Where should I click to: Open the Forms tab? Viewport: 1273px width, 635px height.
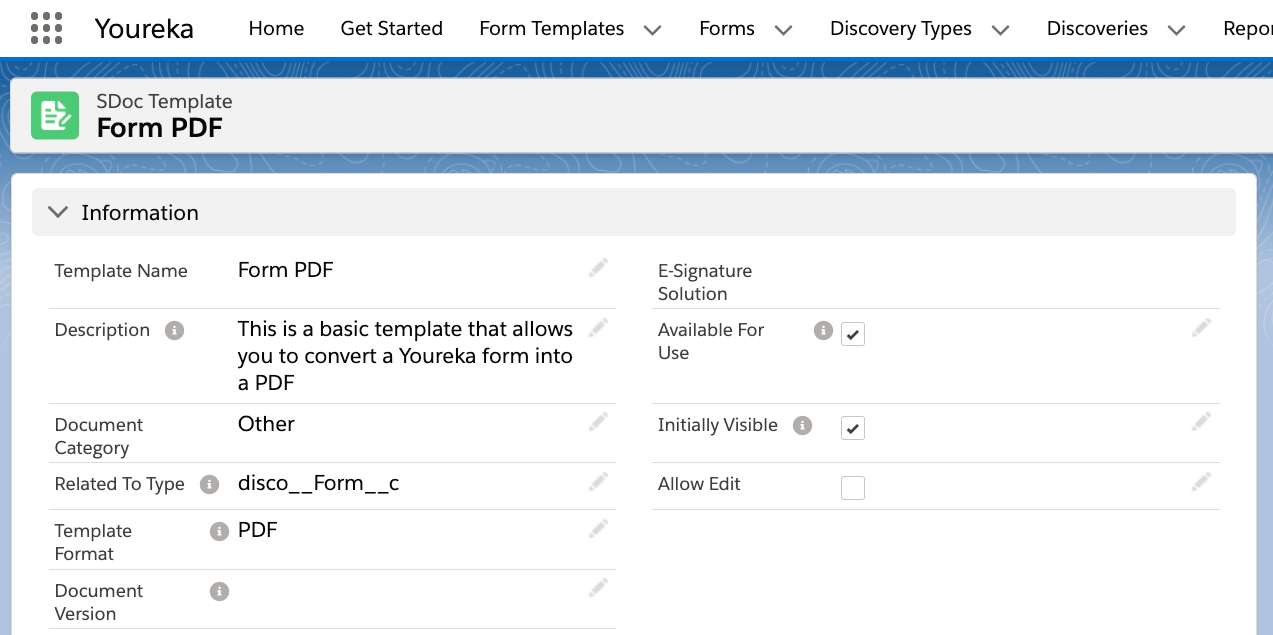point(727,29)
